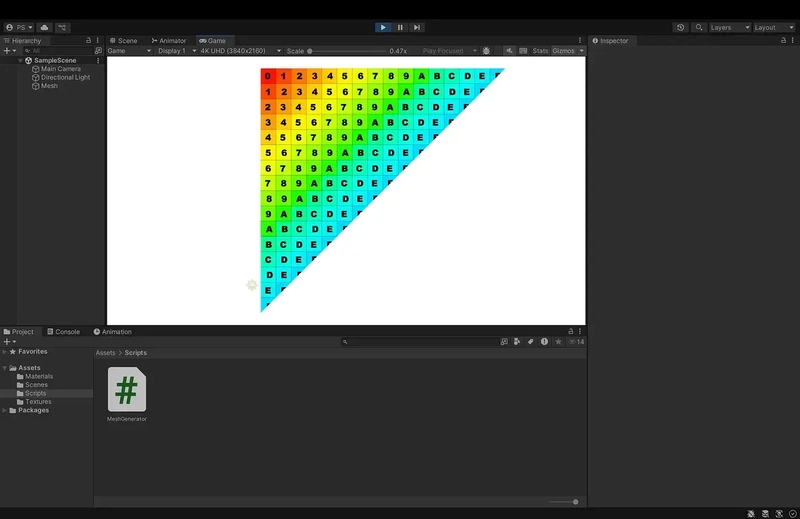The image size is (800, 519).
Task: Click the Pause button in toolbar
Action: (400, 27)
